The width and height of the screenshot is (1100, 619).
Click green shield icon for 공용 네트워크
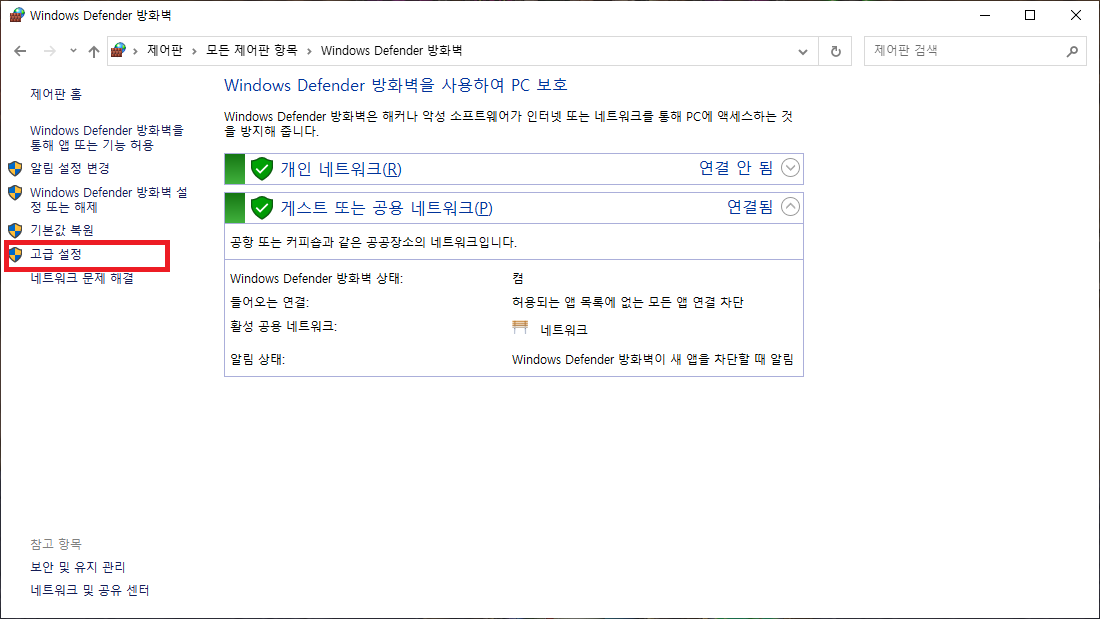click(262, 208)
